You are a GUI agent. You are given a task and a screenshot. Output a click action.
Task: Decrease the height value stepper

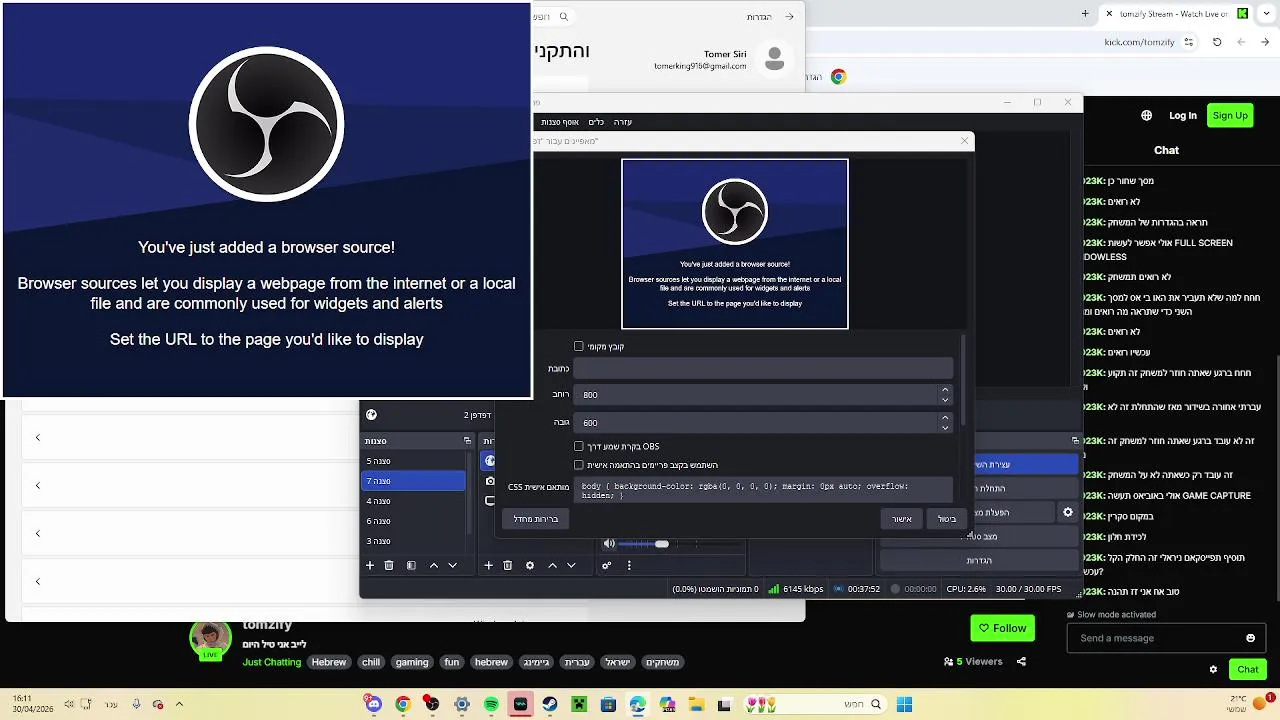coord(945,428)
